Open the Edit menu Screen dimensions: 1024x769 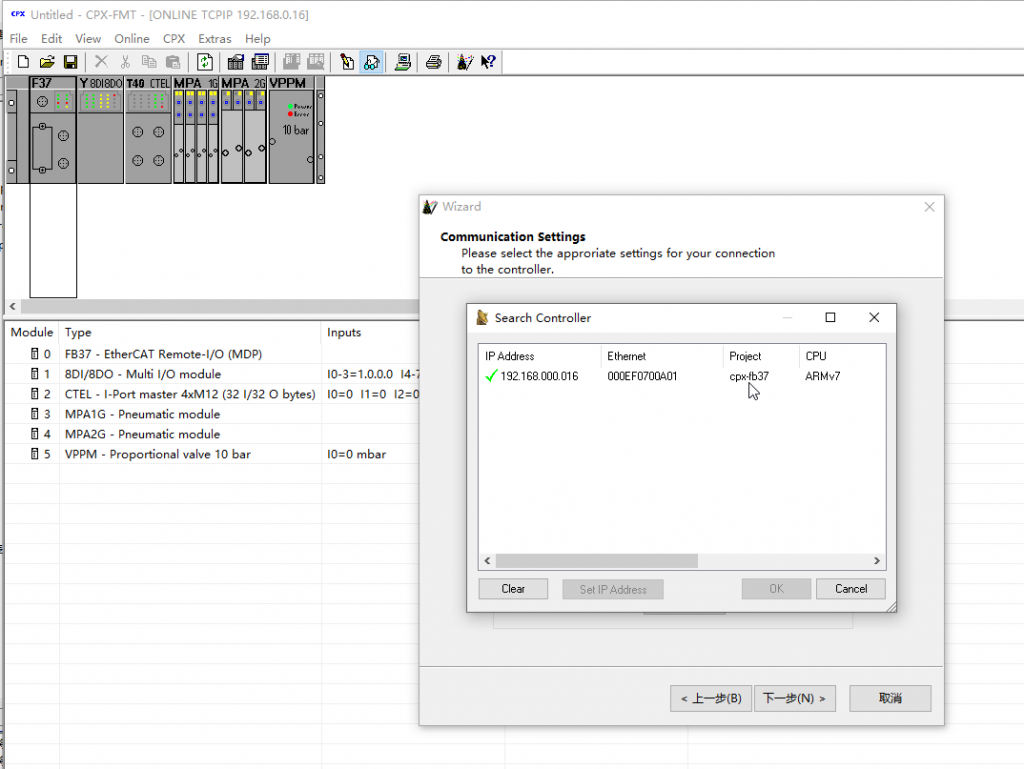click(x=51, y=39)
